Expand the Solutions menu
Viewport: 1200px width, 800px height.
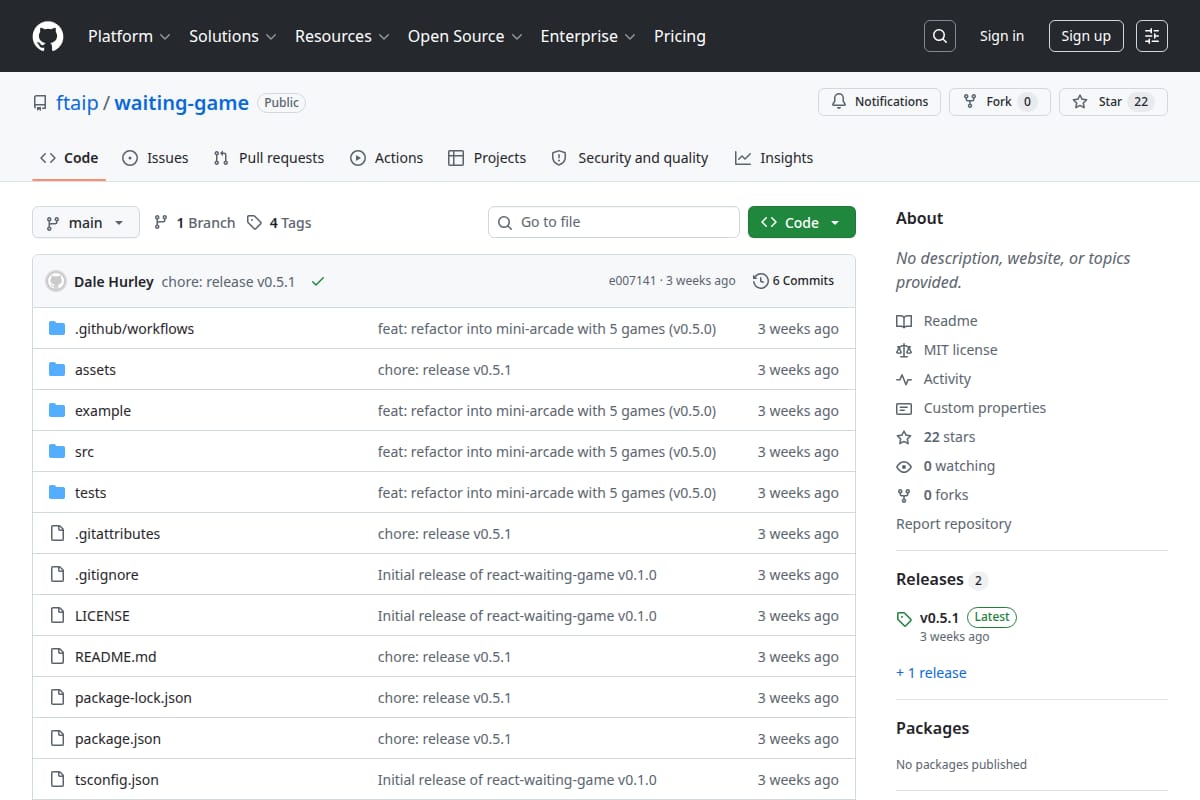(x=232, y=36)
